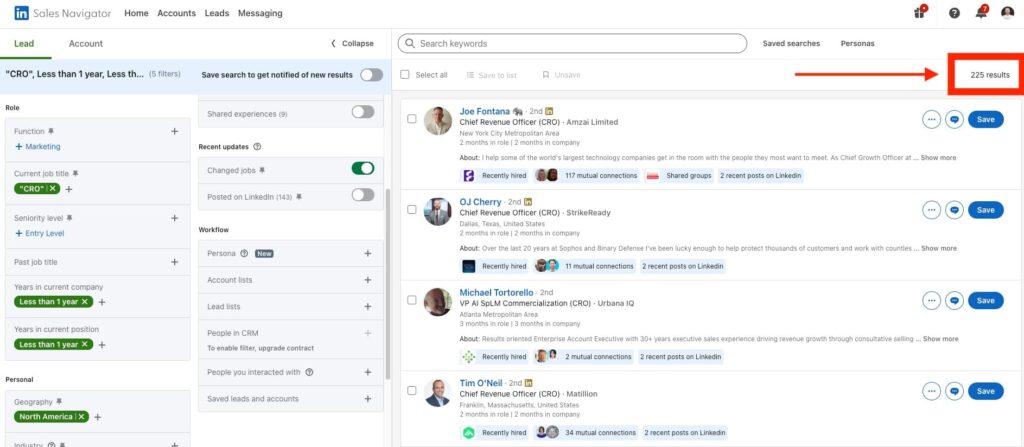Select Michael Tortorello's checkbox
1024x447 pixels.
(411, 300)
